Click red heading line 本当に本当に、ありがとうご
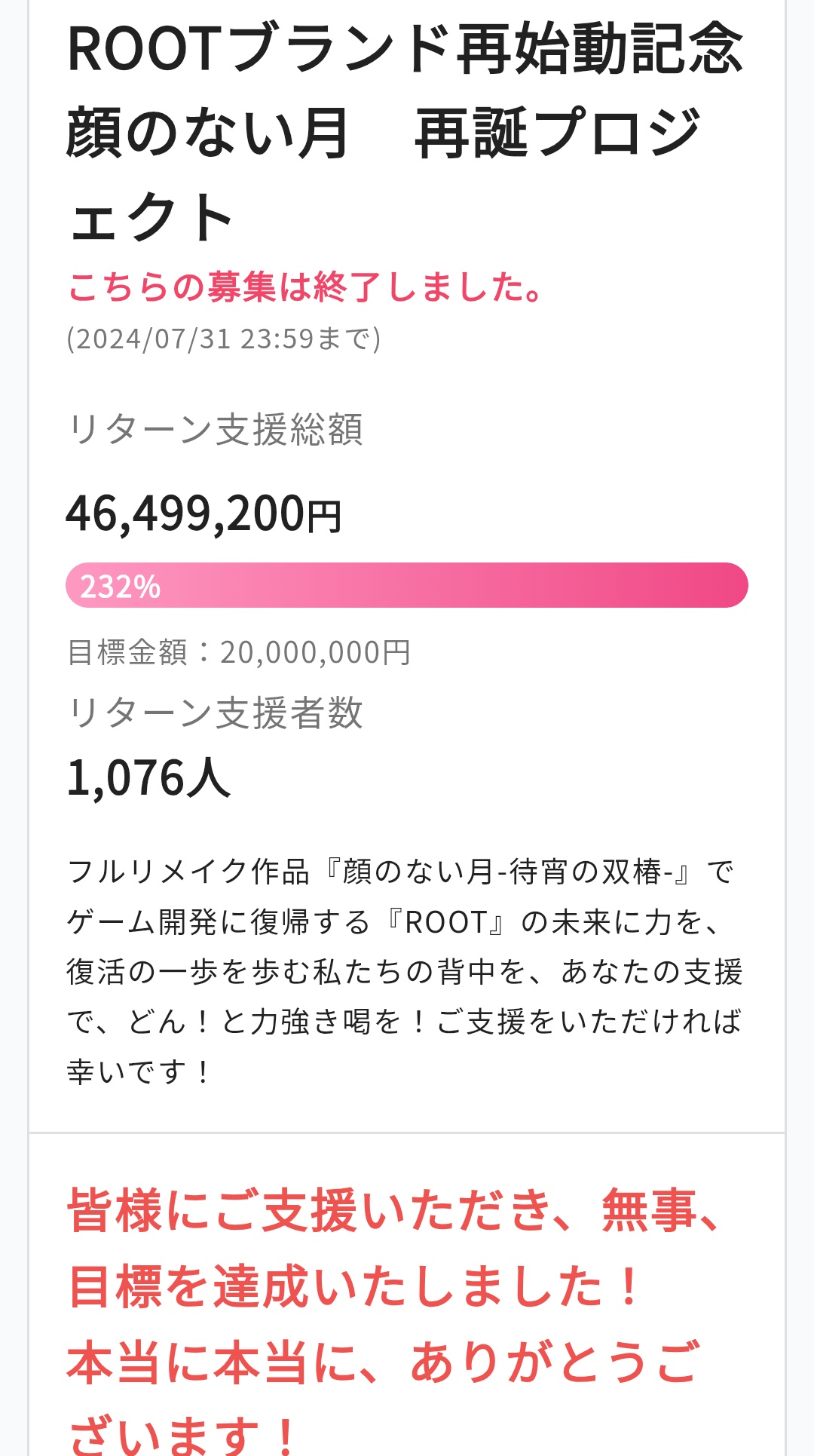 pyautogui.click(x=384, y=1363)
